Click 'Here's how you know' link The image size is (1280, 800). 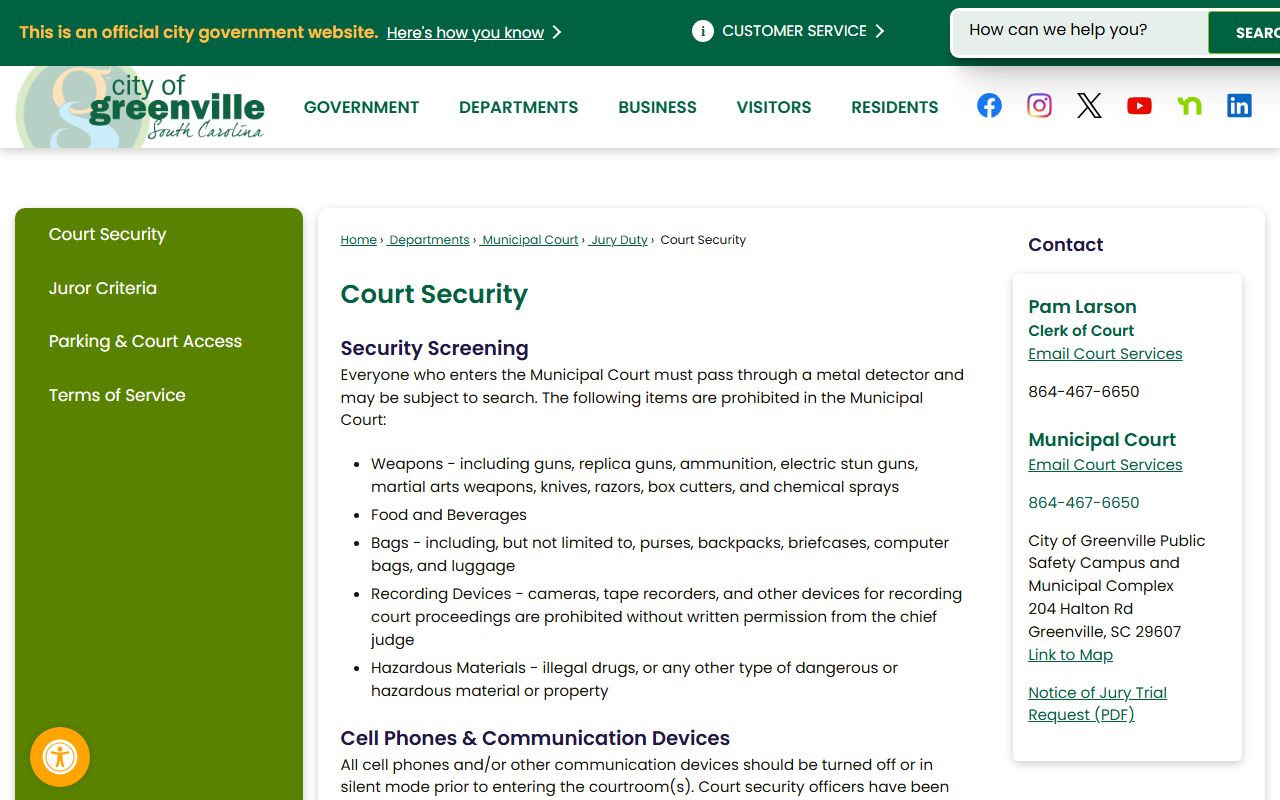pyautogui.click(x=465, y=33)
